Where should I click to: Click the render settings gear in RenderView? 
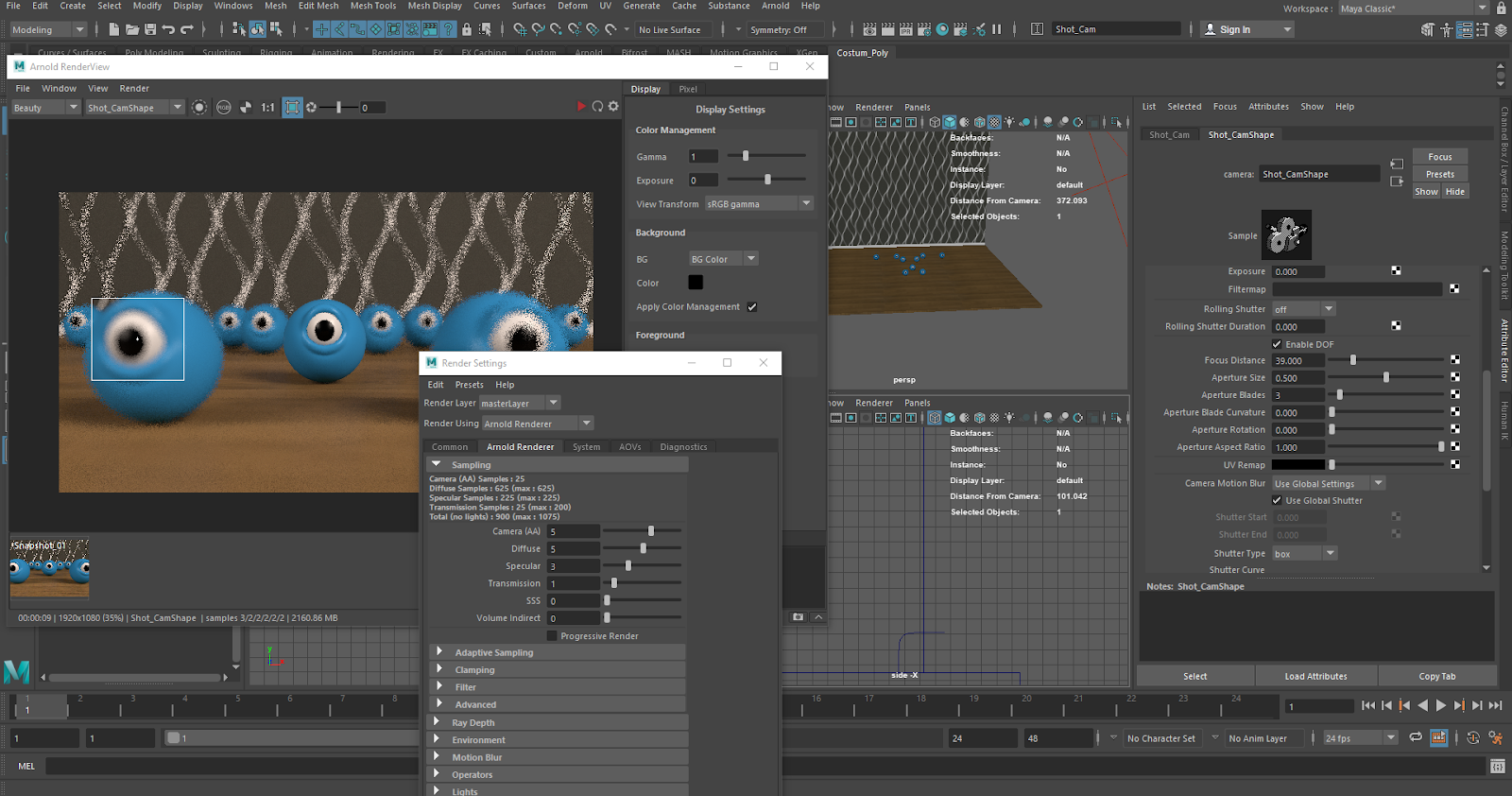click(613, 107)
